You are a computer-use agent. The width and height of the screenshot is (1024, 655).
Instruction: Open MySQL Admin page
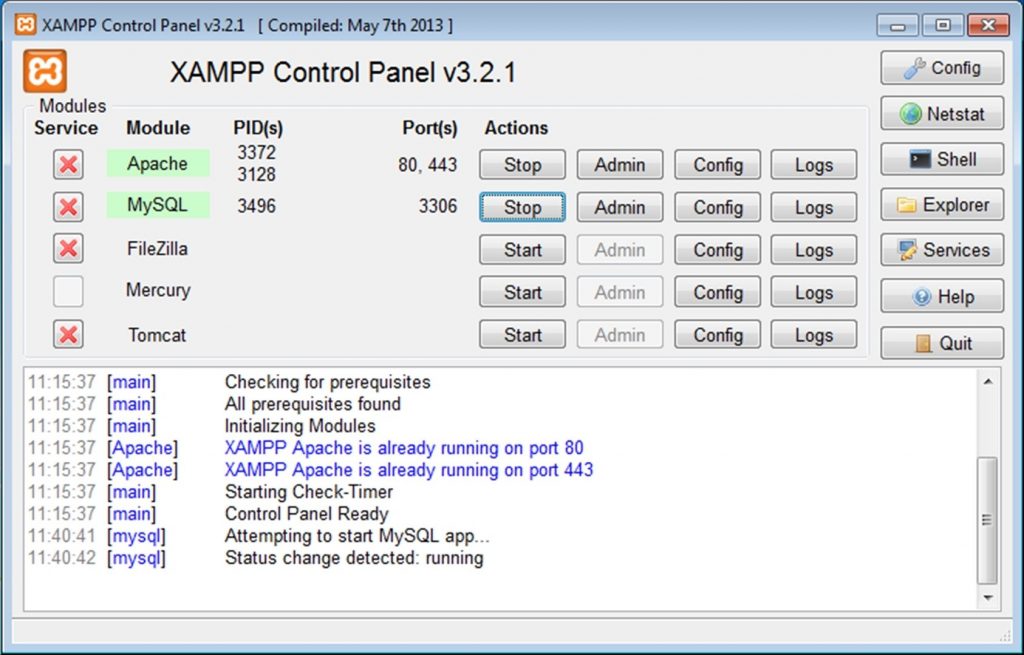[x=620, y=207]
